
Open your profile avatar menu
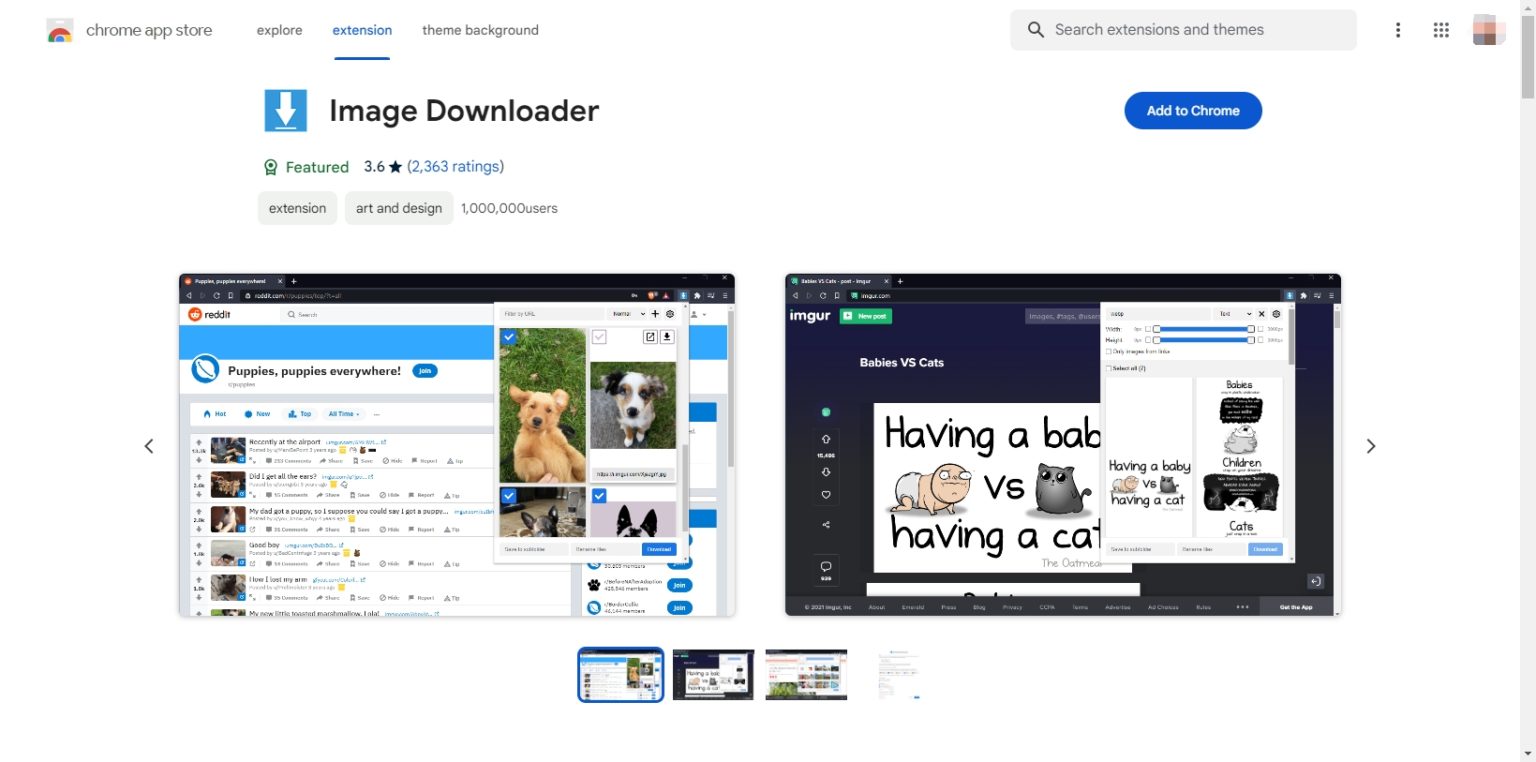(1488, 30)
